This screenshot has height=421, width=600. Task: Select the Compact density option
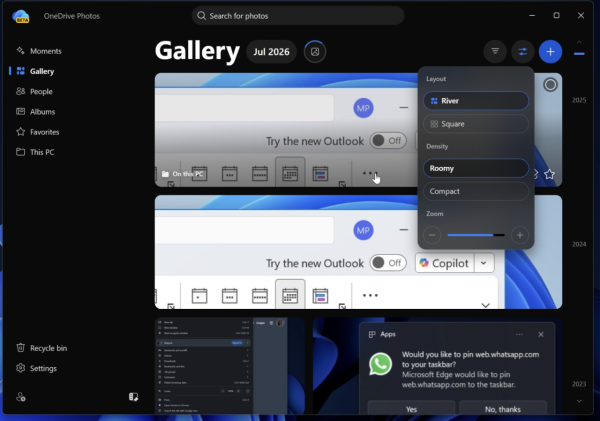(476, 191)
